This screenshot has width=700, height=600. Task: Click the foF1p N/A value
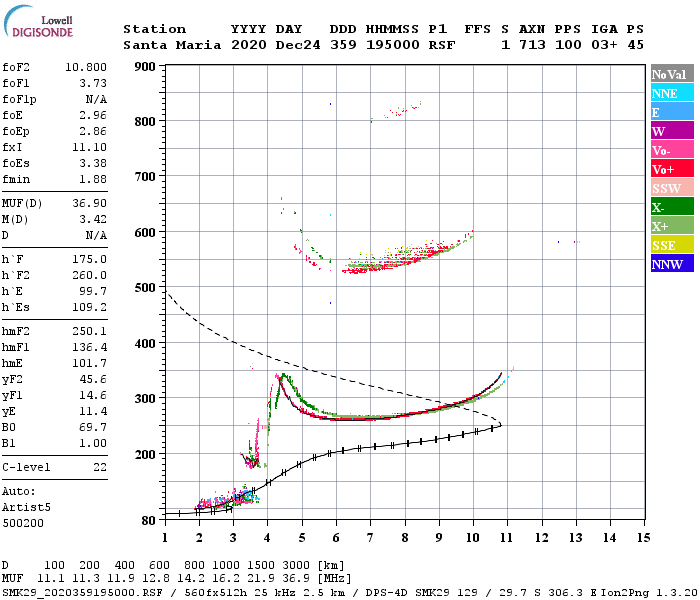tap(96, 99)
